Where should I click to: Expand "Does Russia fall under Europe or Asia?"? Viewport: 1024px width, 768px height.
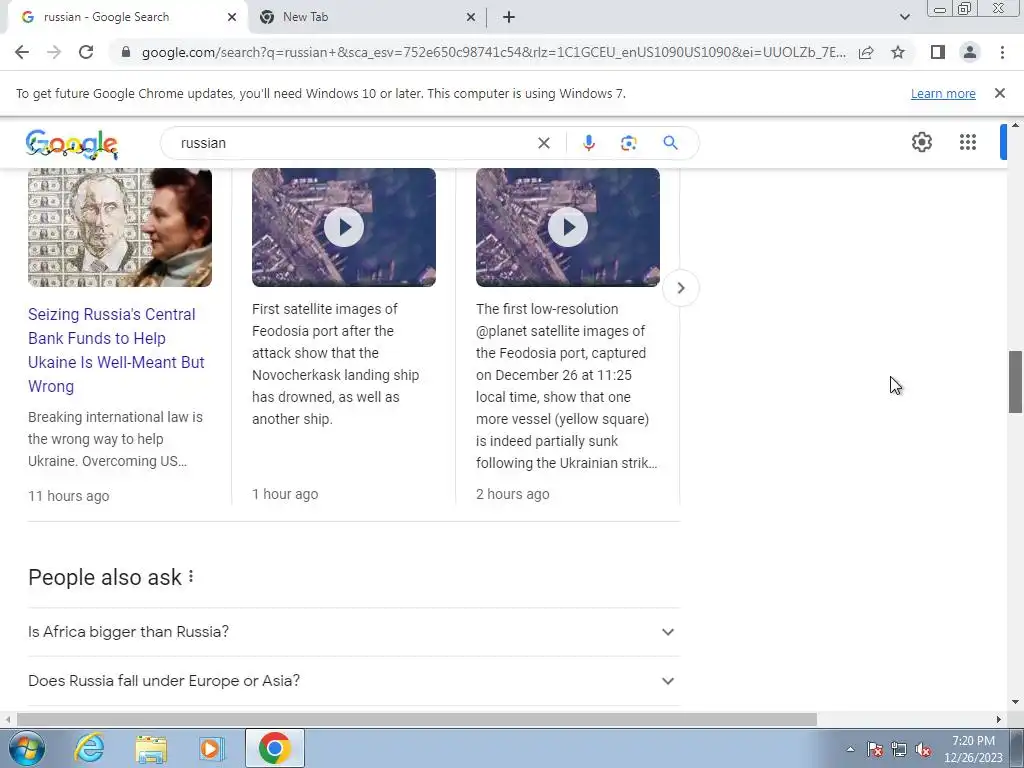click(353, 680)
